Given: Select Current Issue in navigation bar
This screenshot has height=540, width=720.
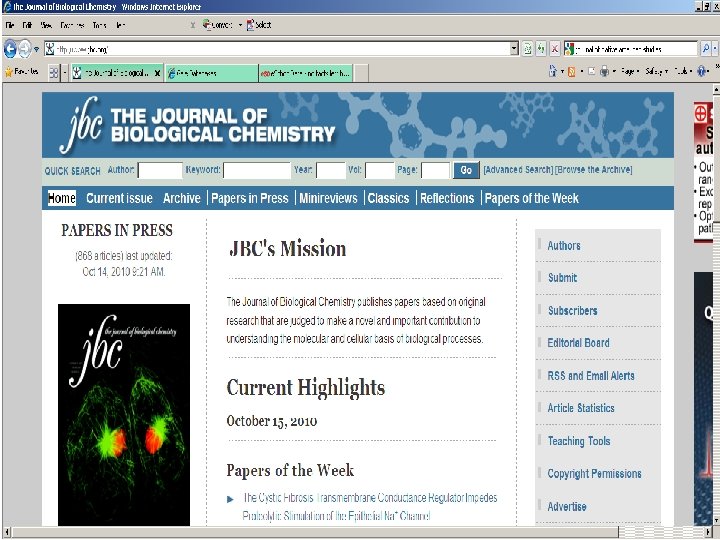Looking at the screenshot, I should 119,198.
